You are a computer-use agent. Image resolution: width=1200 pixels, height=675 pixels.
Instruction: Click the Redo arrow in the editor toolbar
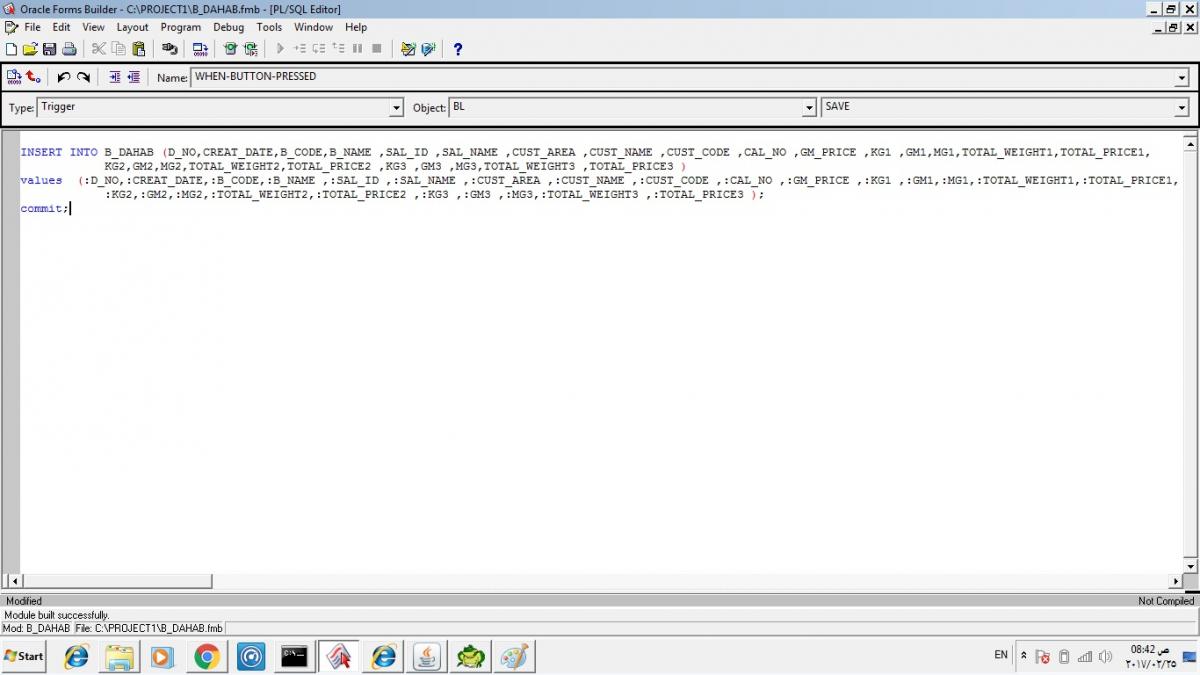click(x=84, y=77)
